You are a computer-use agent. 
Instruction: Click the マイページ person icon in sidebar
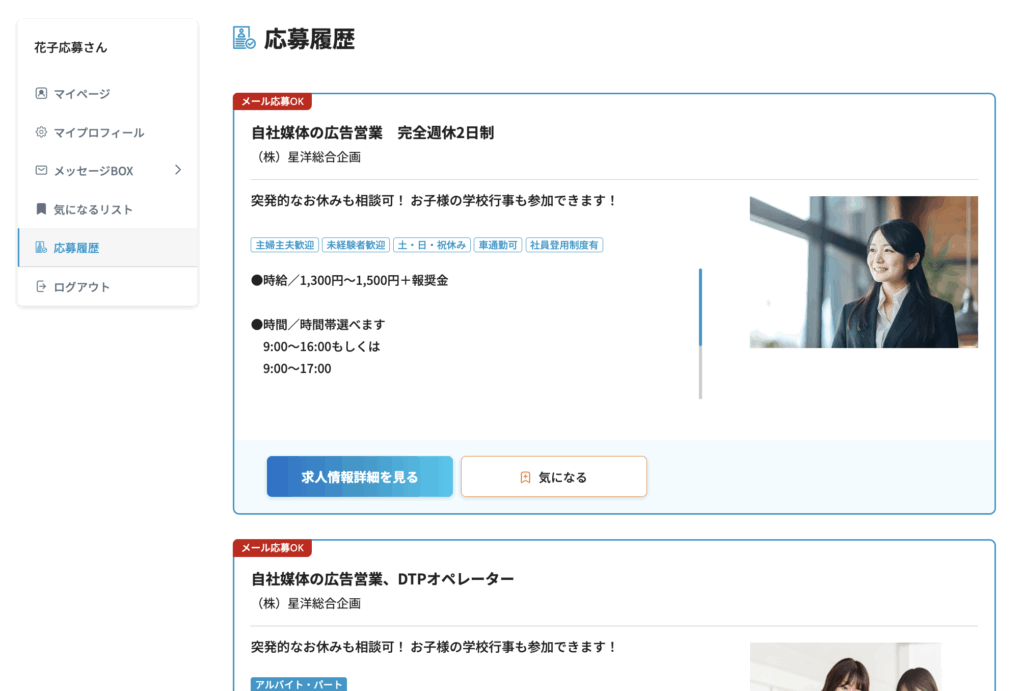[41, 93]
